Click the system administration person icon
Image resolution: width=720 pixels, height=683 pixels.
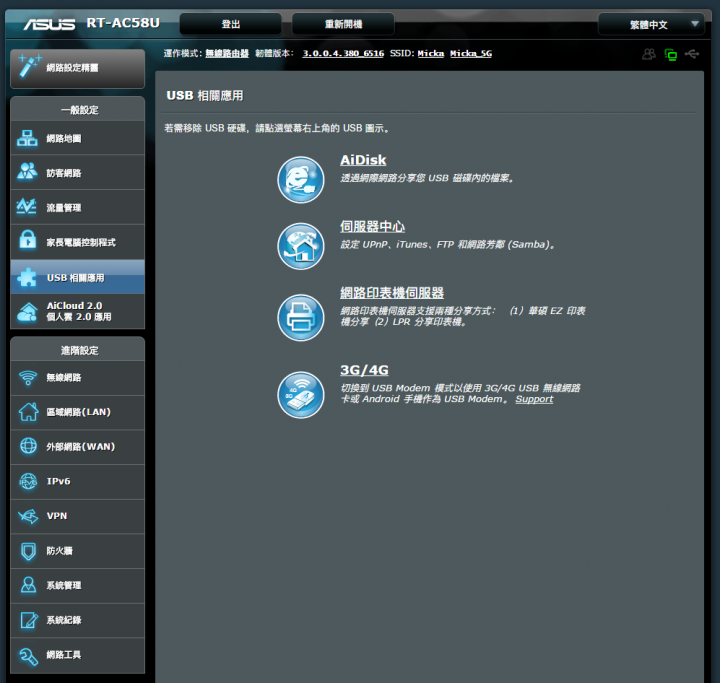[28, 585]
